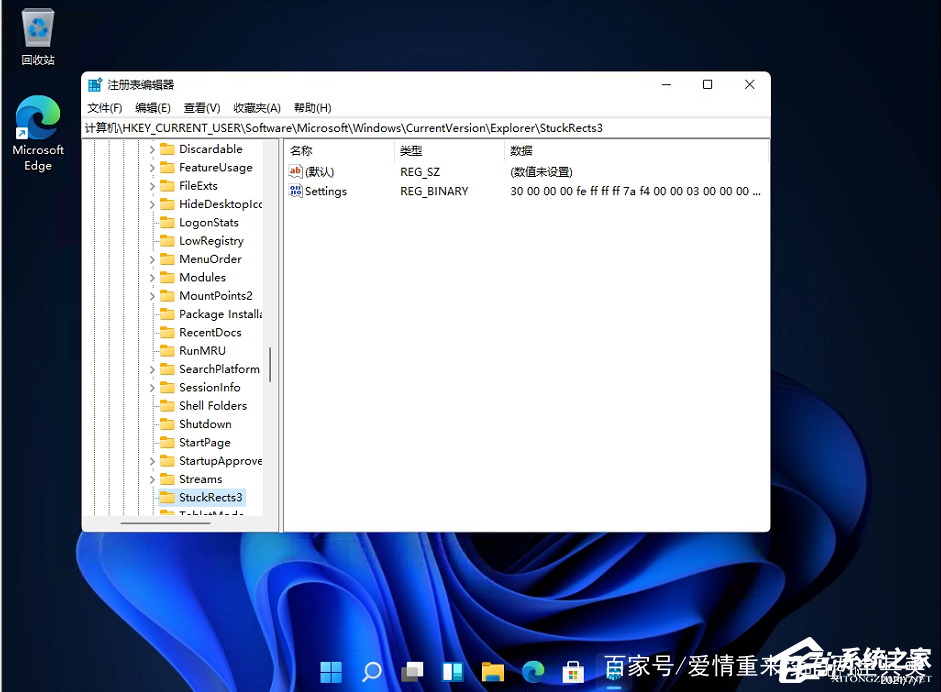
Task: Expand the Discardable key
Action: point(152,149)
